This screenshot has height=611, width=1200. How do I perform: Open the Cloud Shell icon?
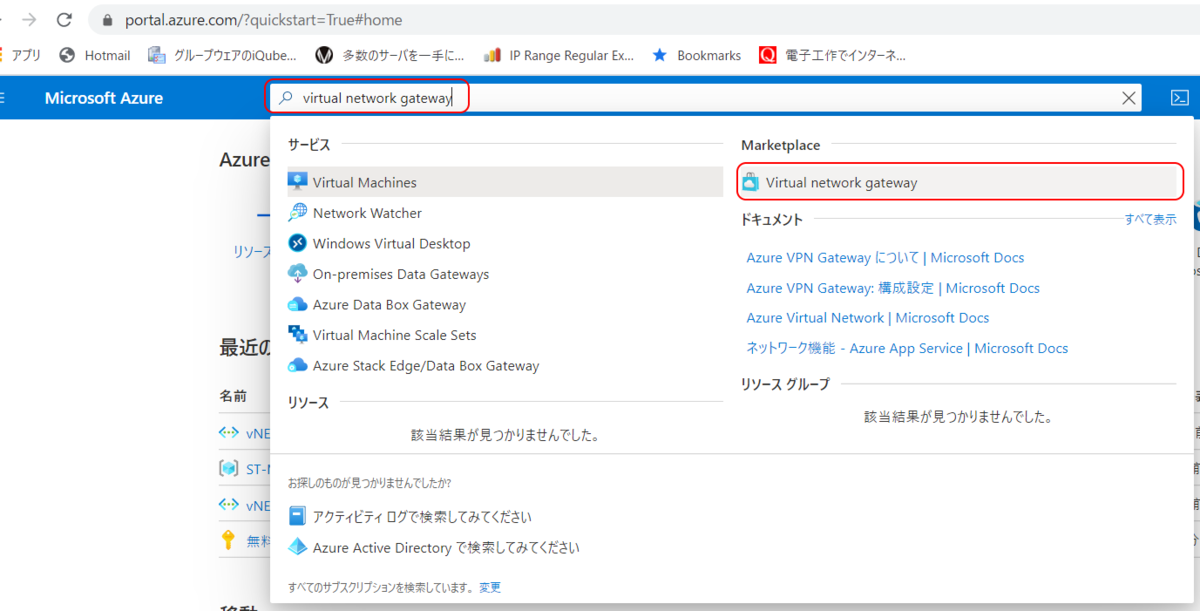point(1179,98)
